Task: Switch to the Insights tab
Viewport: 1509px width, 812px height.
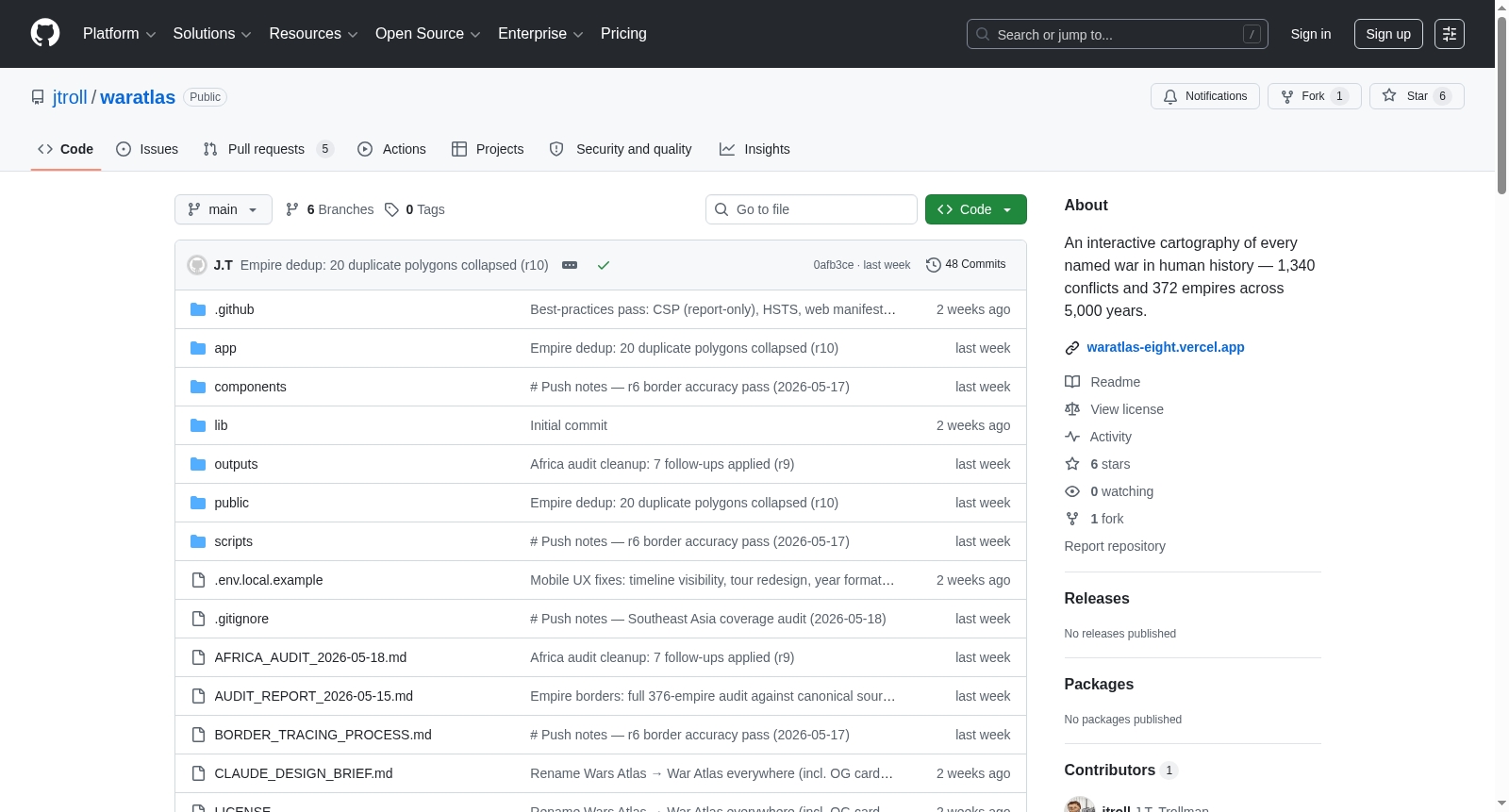Action: pyautogui.click(x=754, y=149)
